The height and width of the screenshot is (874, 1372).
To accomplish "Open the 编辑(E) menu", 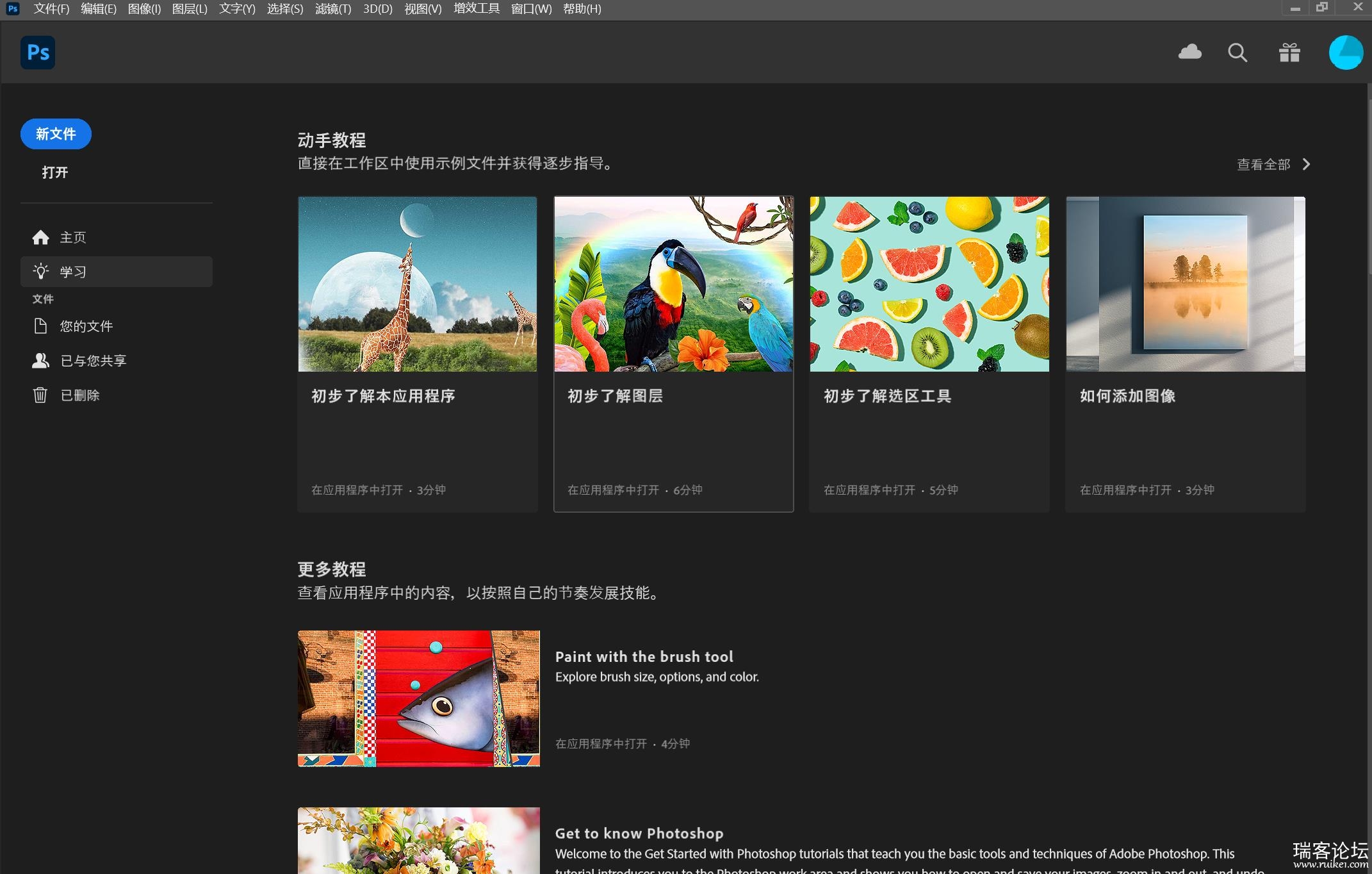I will tap(99, 9).
